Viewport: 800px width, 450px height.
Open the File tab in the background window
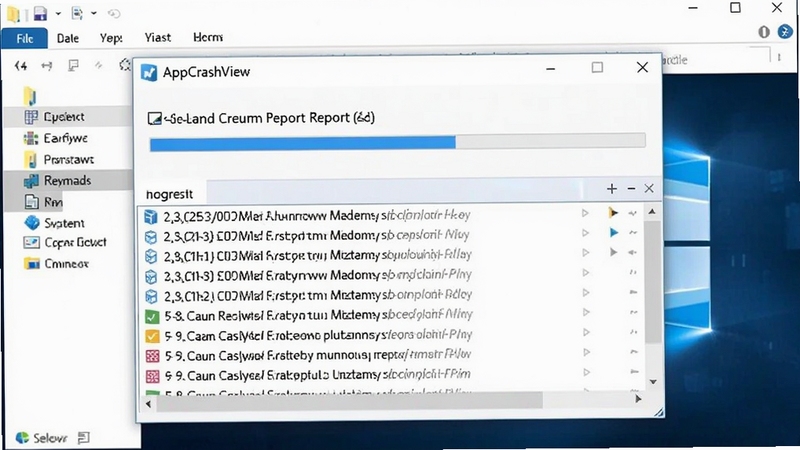(x=24, y=38)
